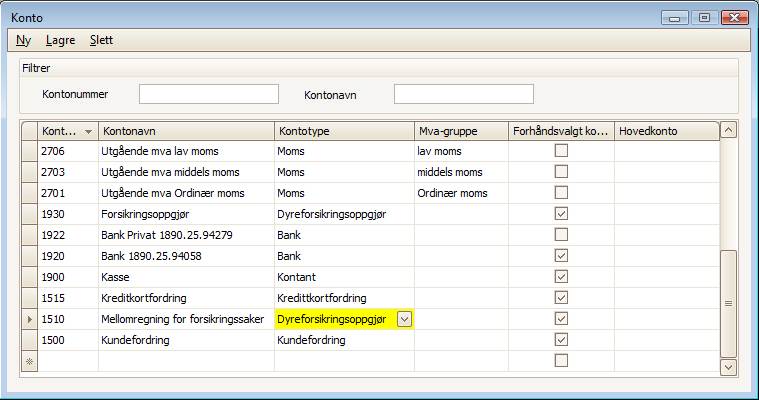Uncheck the checkbox for Kasse account 1900
Image resolution: width=759 pixels, height=400 pixels.
(561, 277)
